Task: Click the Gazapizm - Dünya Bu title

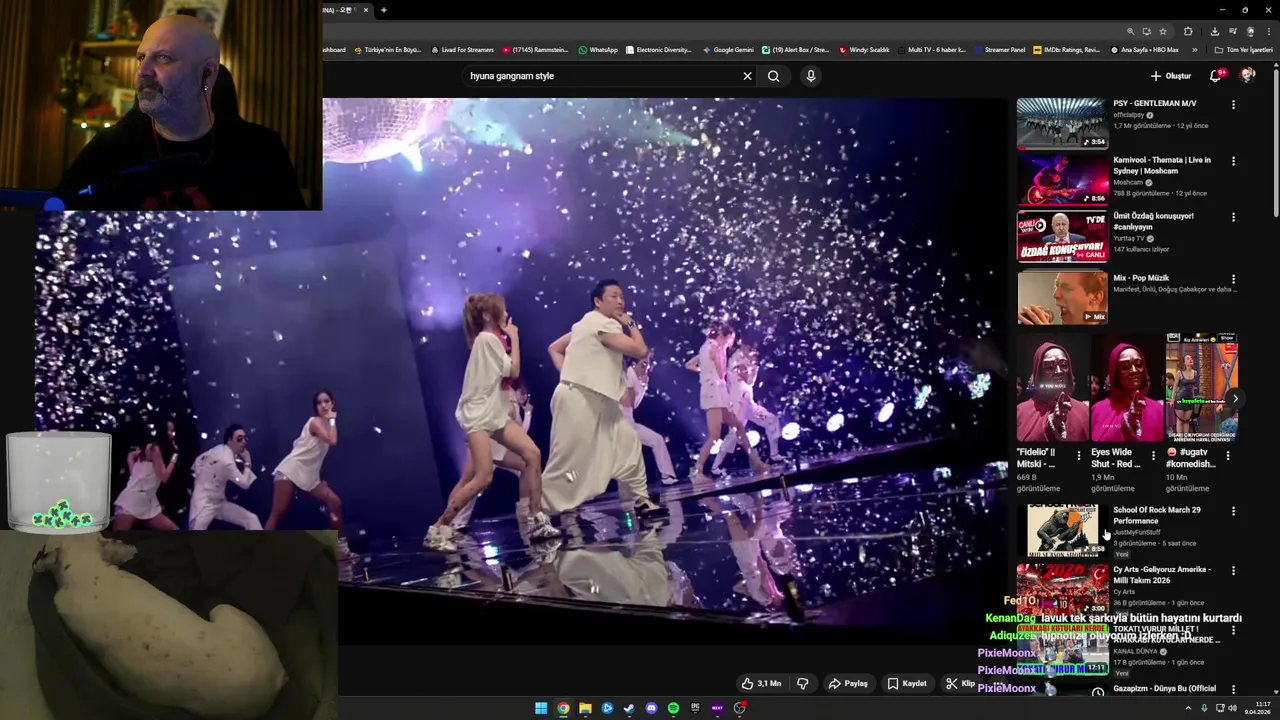Action: click(x=1165, y=689)
